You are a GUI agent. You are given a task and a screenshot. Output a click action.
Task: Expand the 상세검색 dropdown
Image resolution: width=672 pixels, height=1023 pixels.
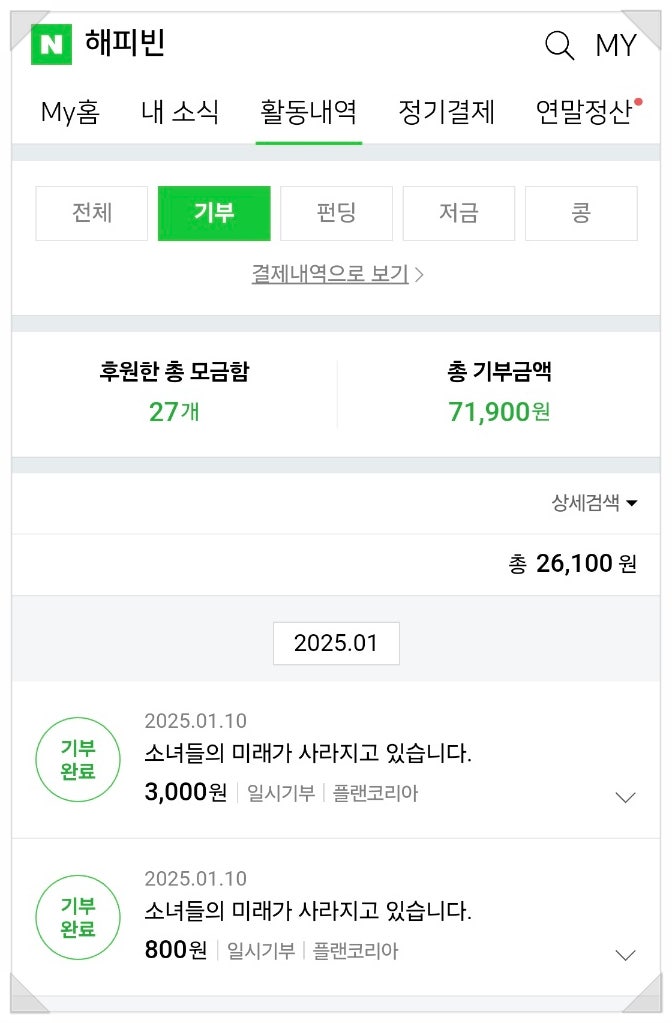tap(594, 503)
